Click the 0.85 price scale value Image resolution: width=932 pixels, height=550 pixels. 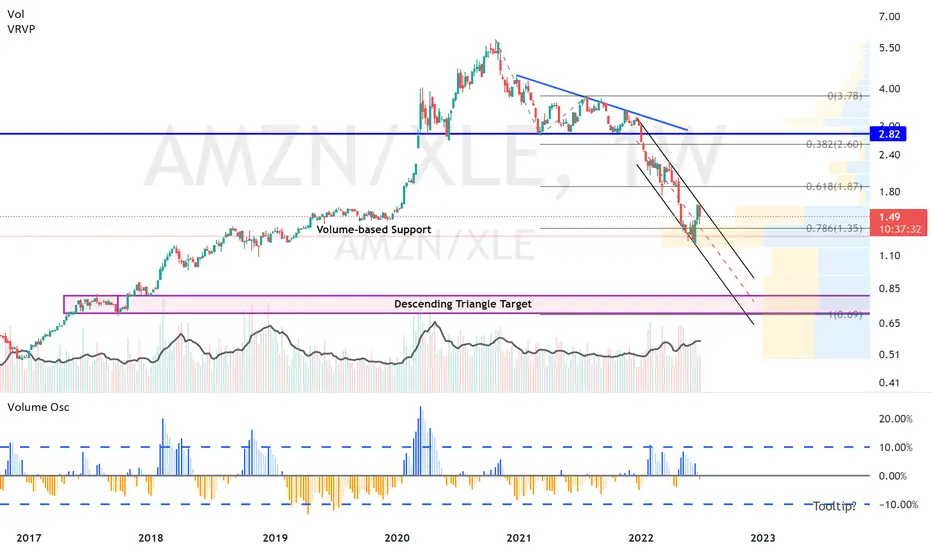tap(889, 288)
